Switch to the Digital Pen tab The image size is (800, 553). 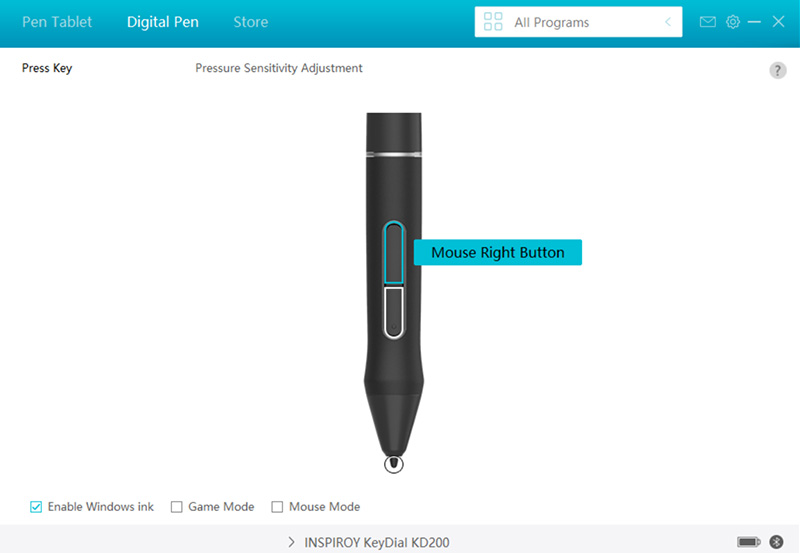pos(163,22)
